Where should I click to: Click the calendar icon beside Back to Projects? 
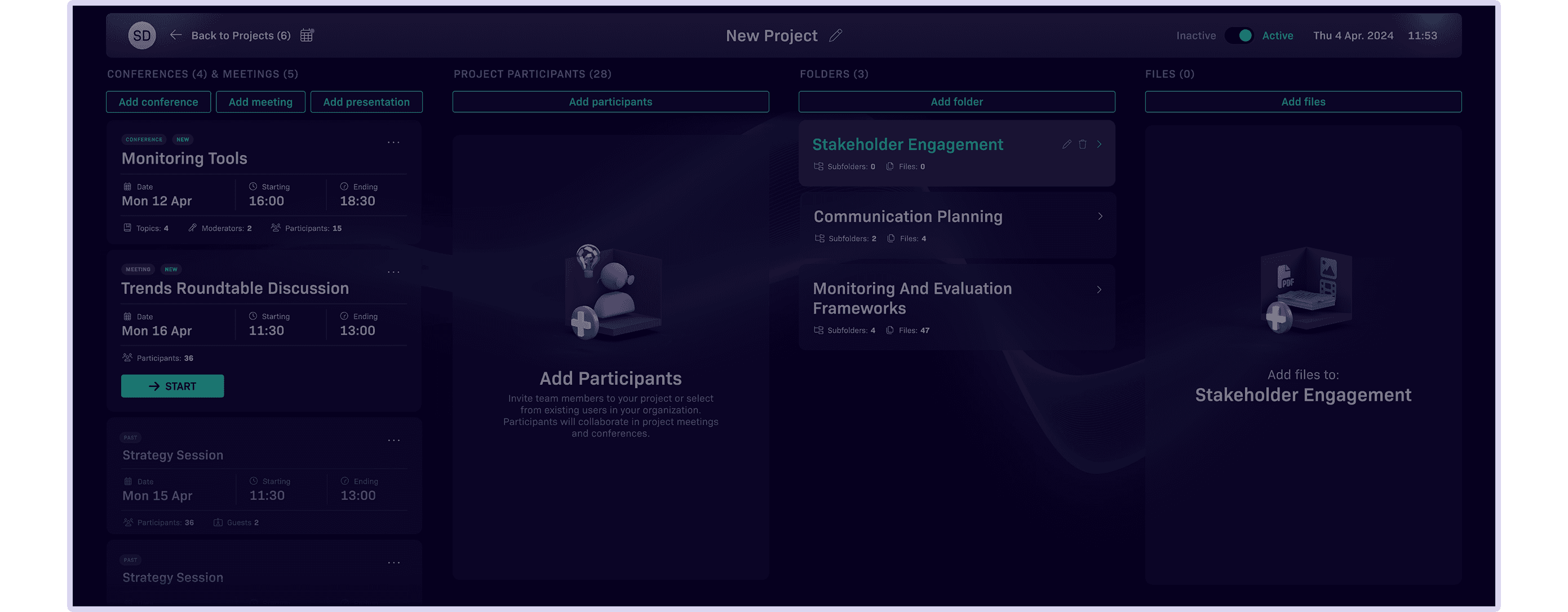307,36
